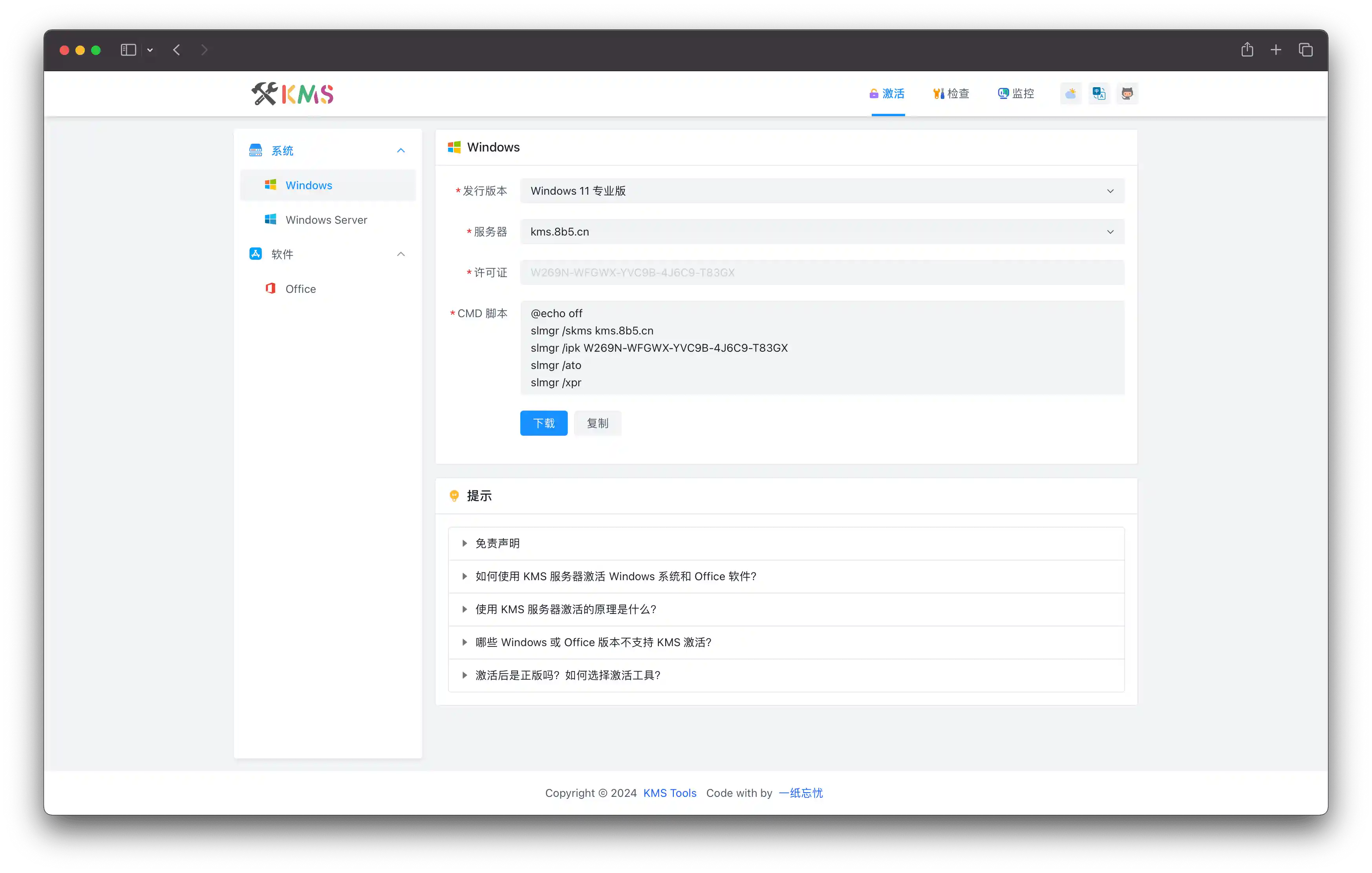The height and width of the screenshot is (873, 1372).
Task: Show the tab overview icon
Action: [1305, 50]
